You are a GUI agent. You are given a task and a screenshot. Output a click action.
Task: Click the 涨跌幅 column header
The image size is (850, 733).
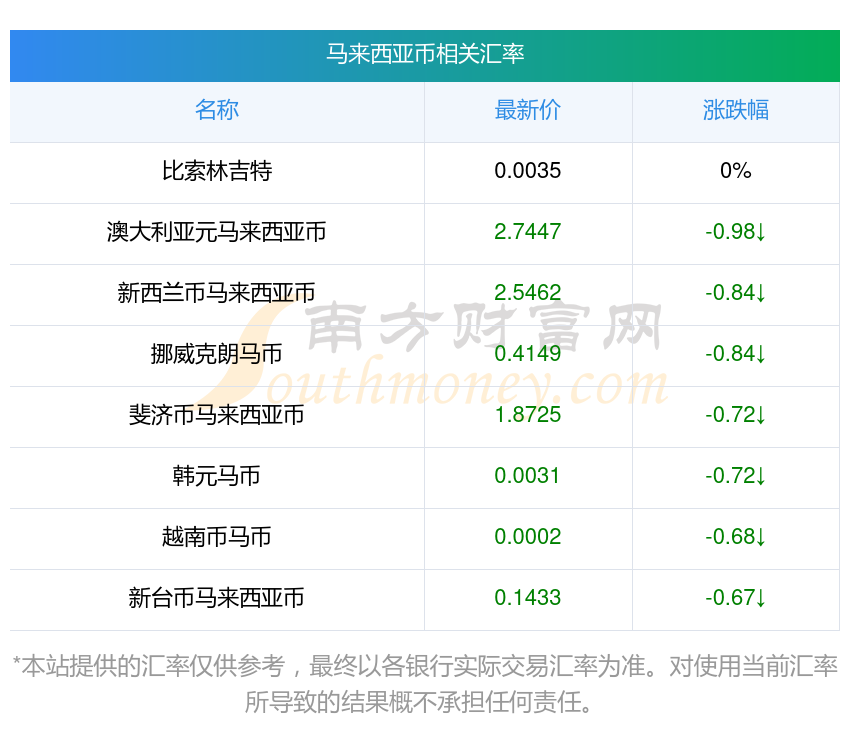pos(736,110)
